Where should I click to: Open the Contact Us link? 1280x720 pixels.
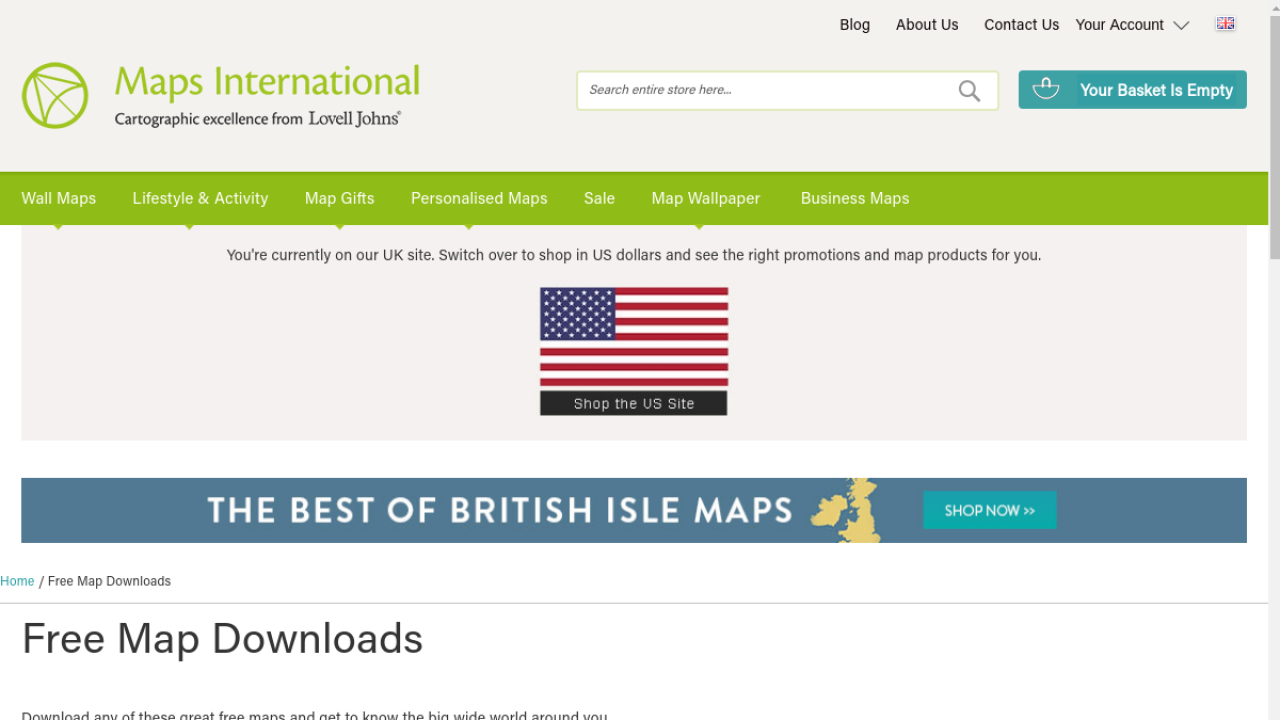click(x=1021, y=25)
